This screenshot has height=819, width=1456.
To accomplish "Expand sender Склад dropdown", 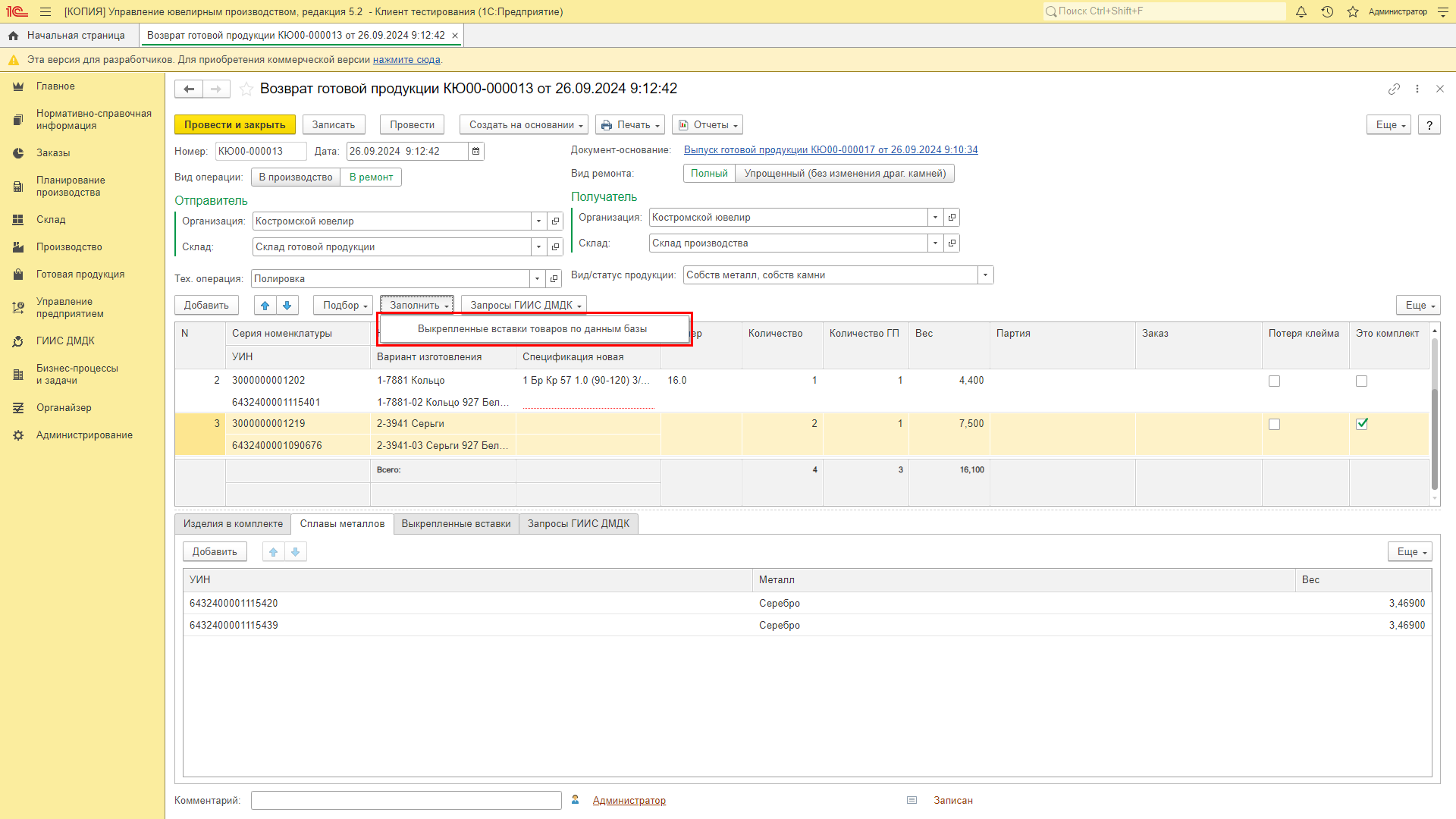I will click(x=538, y=247).
